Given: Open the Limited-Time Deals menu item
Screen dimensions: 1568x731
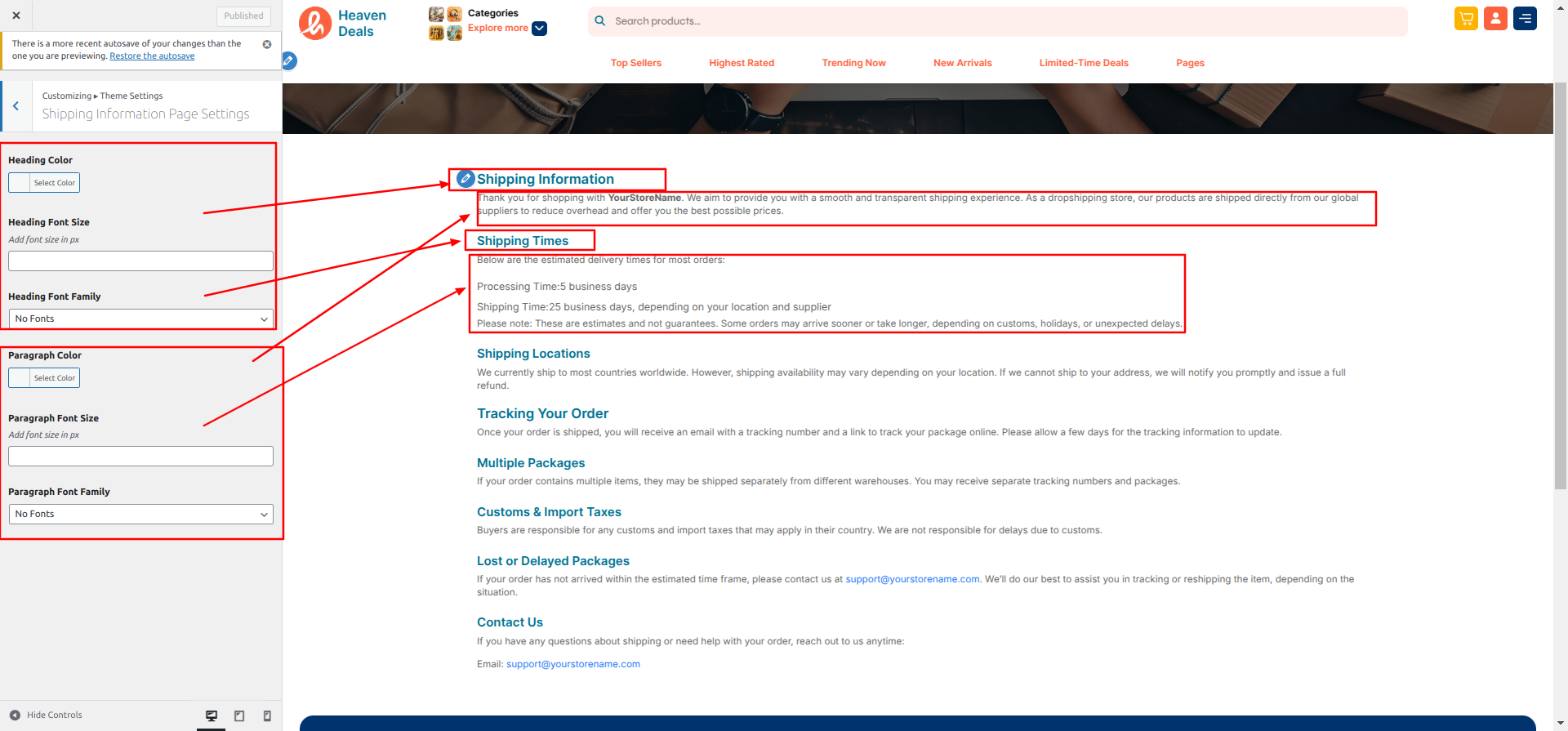Looking at the screenshot, I should [x=1083, y=63].
